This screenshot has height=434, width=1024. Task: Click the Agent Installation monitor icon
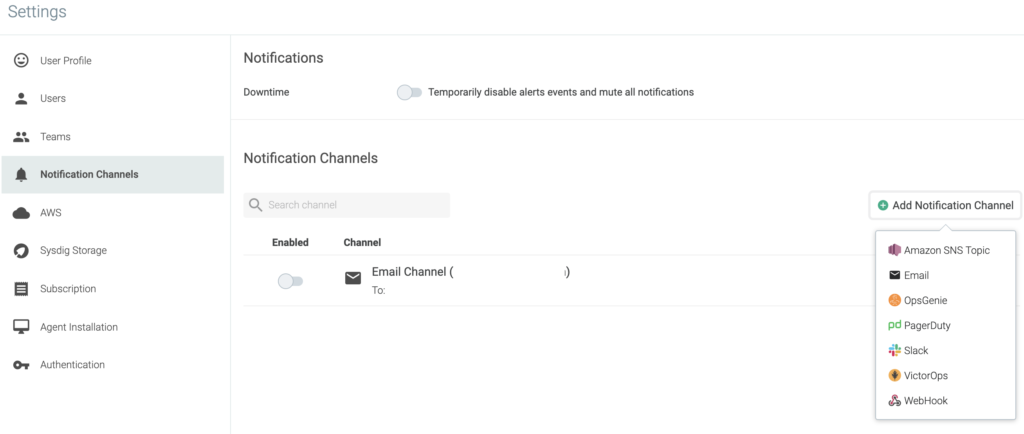coord(21,327)
